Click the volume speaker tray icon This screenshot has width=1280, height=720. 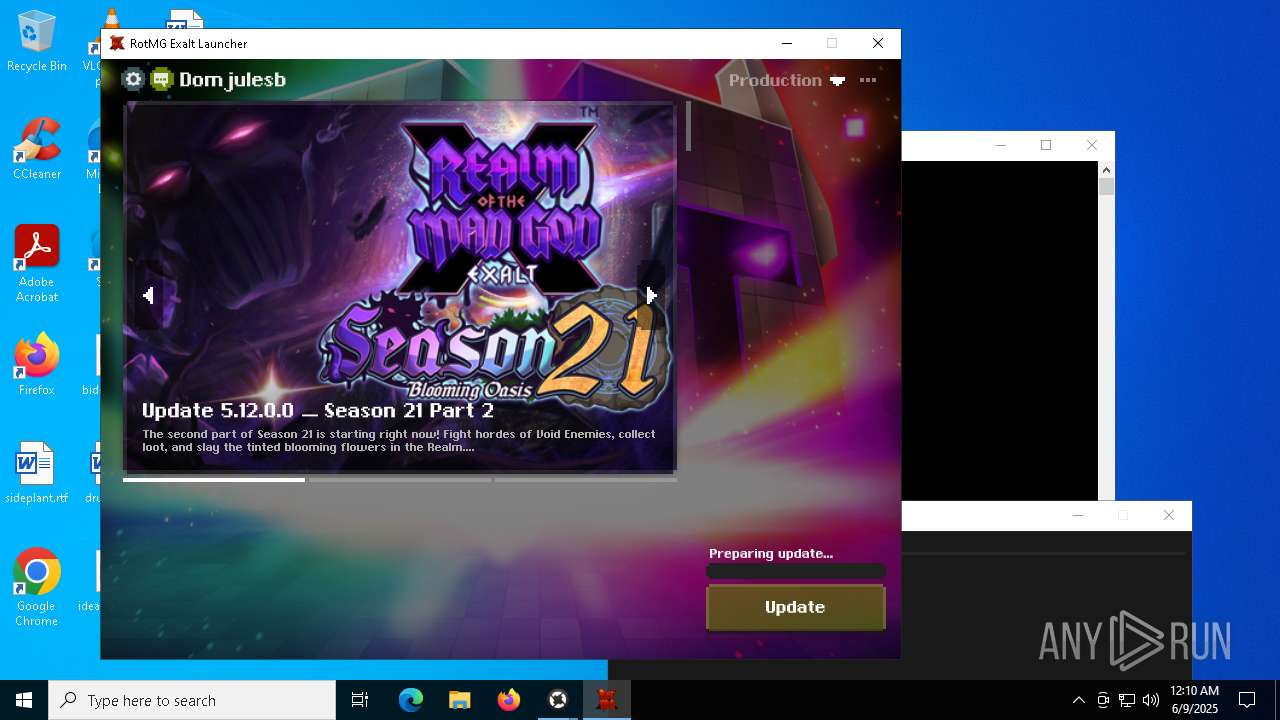tap(1151, 700)
